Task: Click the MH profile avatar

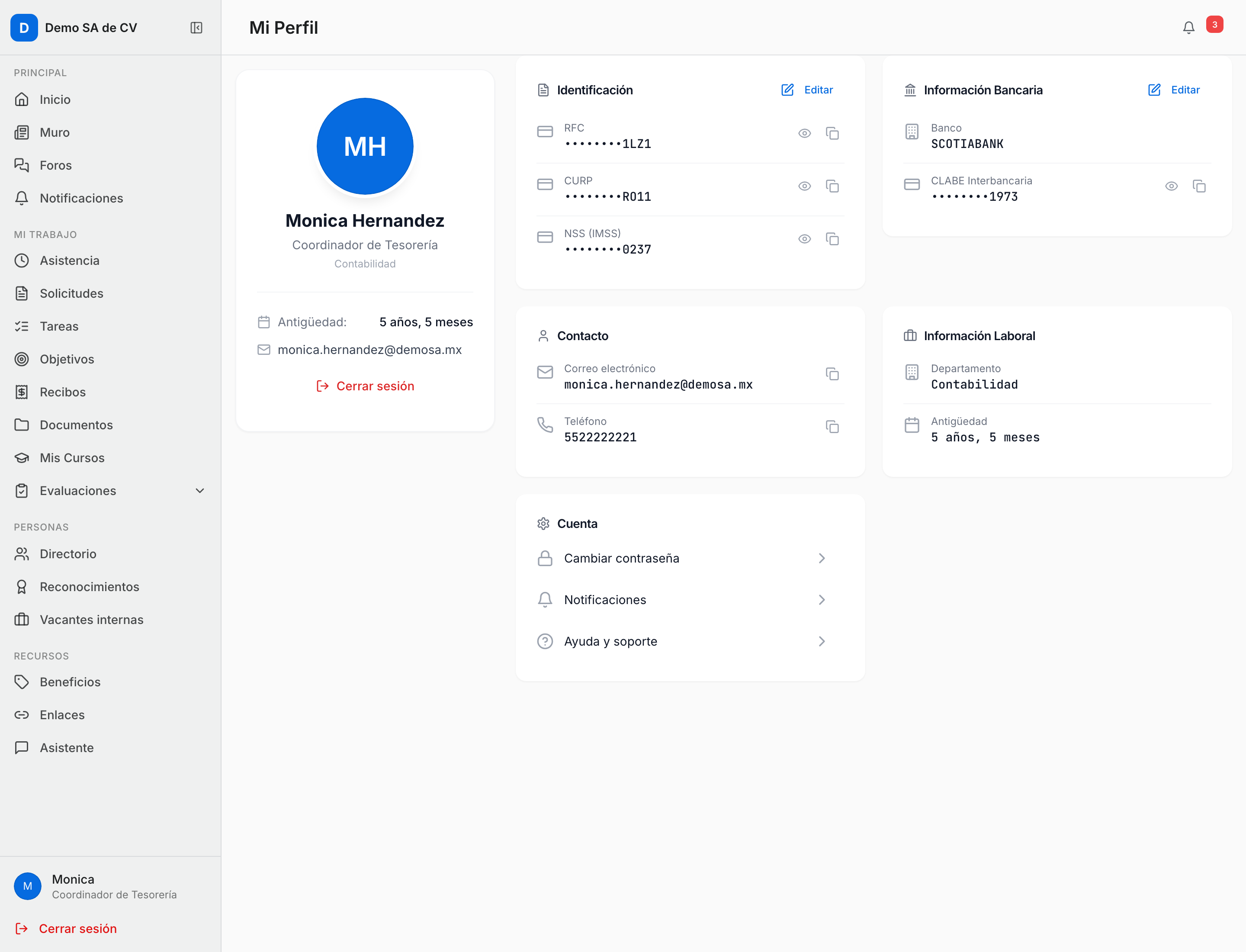Action: (x=365, y=146)
